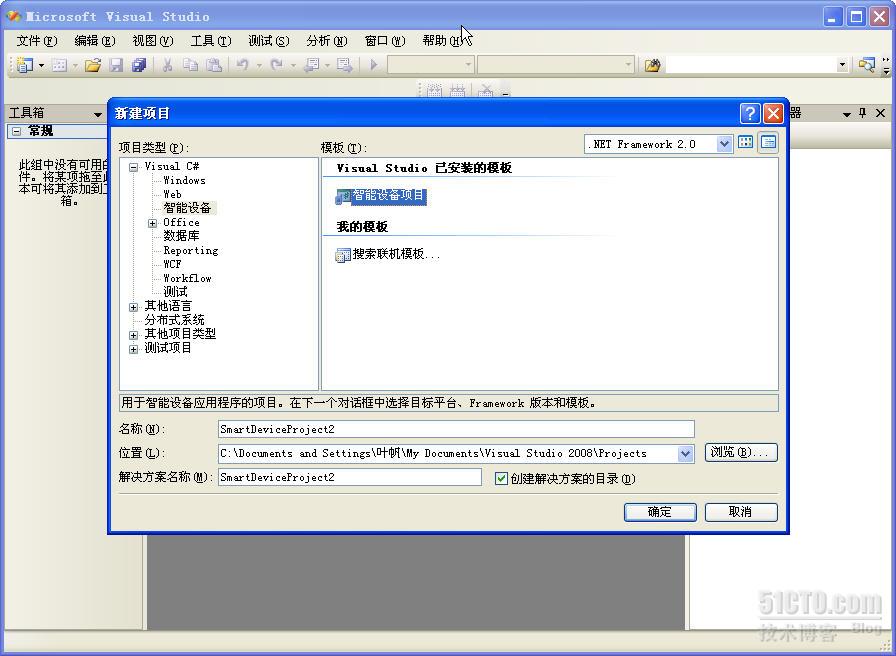The width and height of the screenshot is (896, 656).
Task: Select the 智能设备项目 template
Action: pos(381,196)
